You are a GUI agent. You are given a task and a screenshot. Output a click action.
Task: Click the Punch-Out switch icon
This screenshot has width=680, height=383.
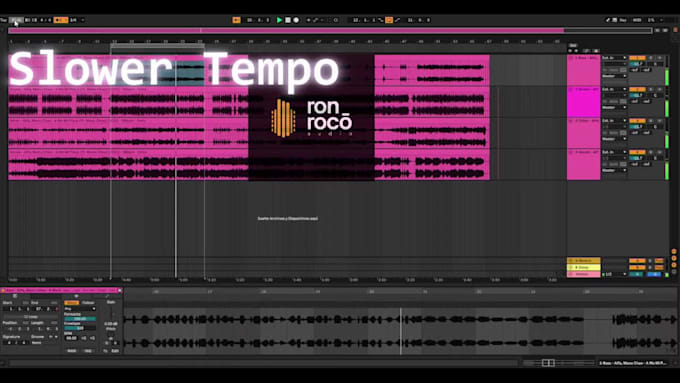tap(397, 20)
